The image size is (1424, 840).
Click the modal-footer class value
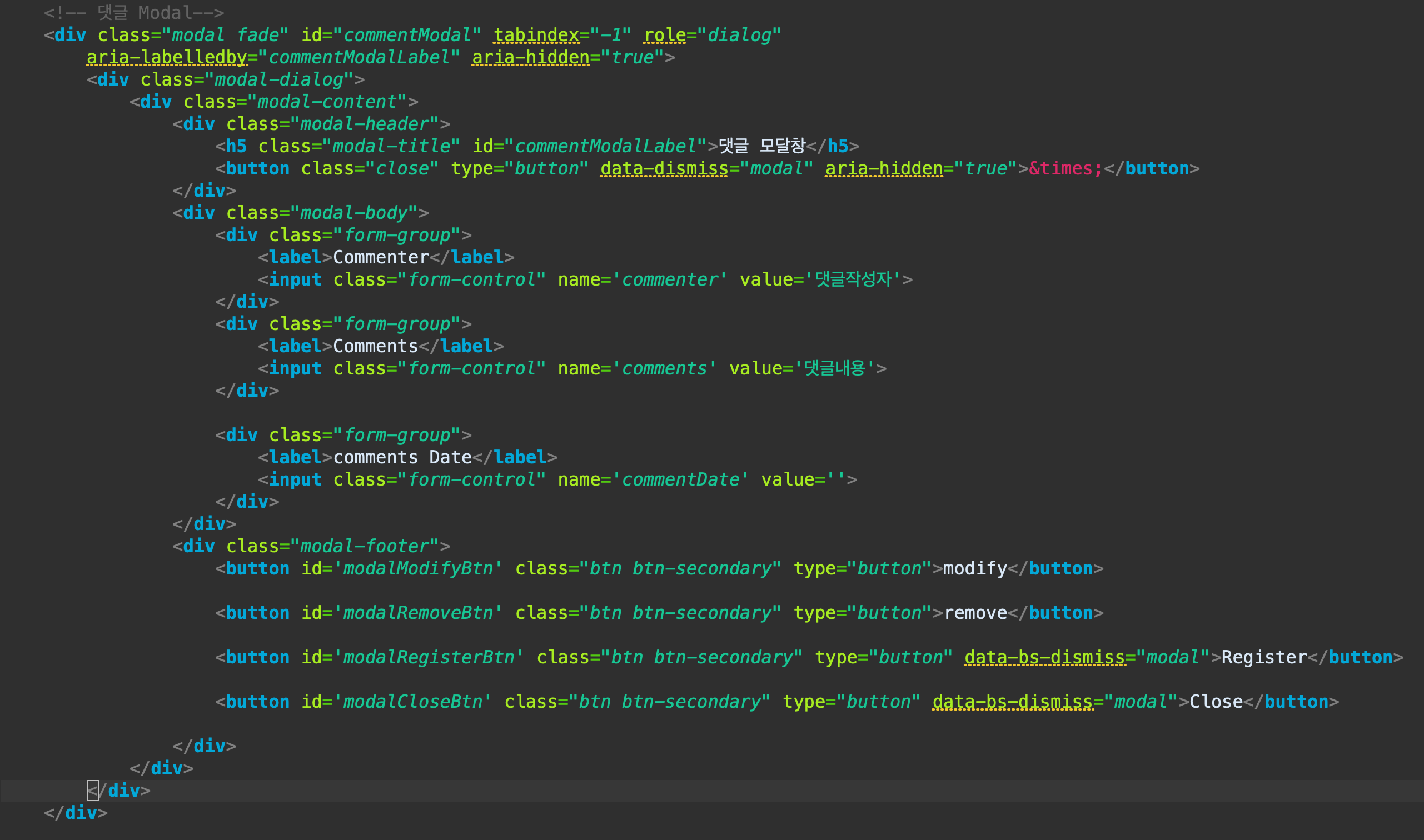pos(365,546)
